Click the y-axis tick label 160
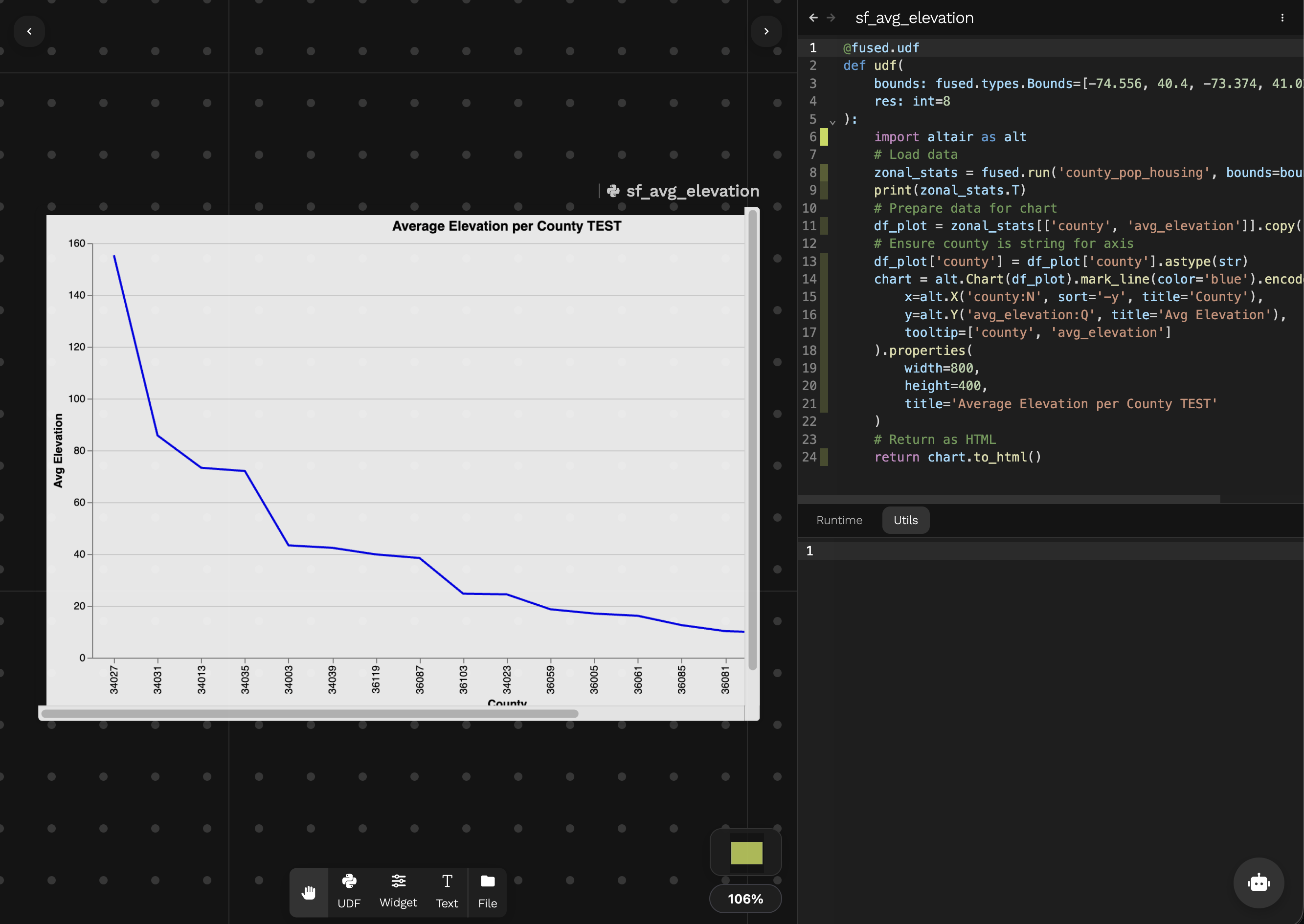Viewport: 1304px width, 924px height. tap(77, 243)
